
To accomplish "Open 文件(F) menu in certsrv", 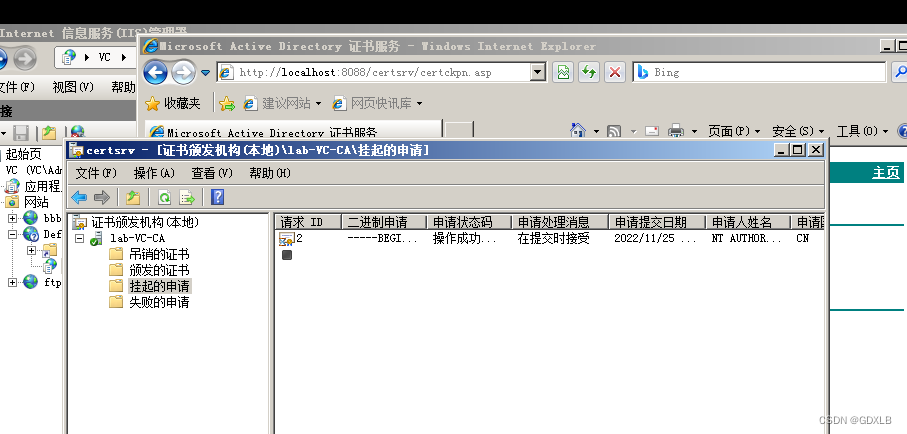I will tap(96, 173).
